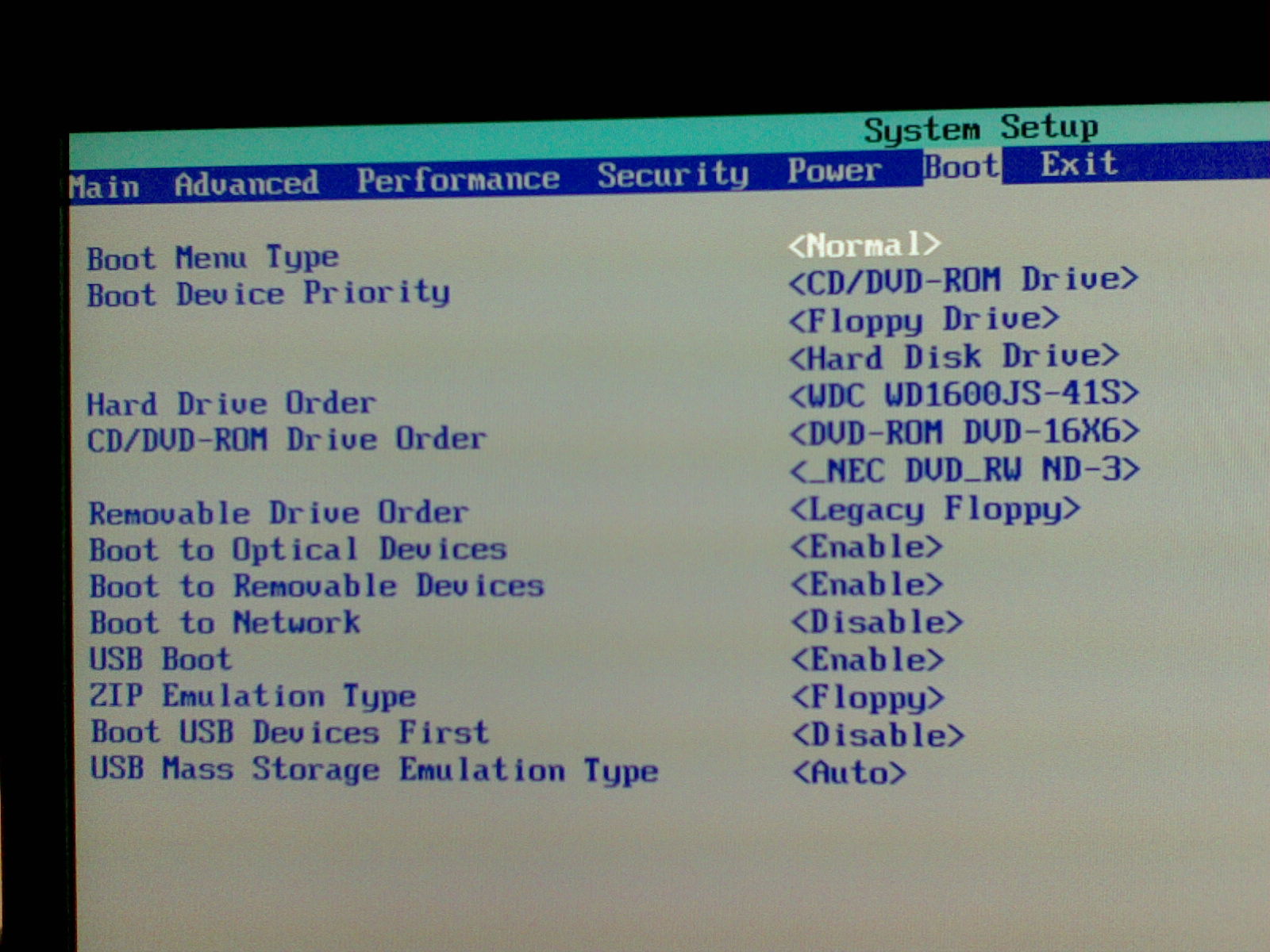1270x952 pixels.
Task: Change USB Mass Storage Emulation Auto value
Action: pos(849,773)
